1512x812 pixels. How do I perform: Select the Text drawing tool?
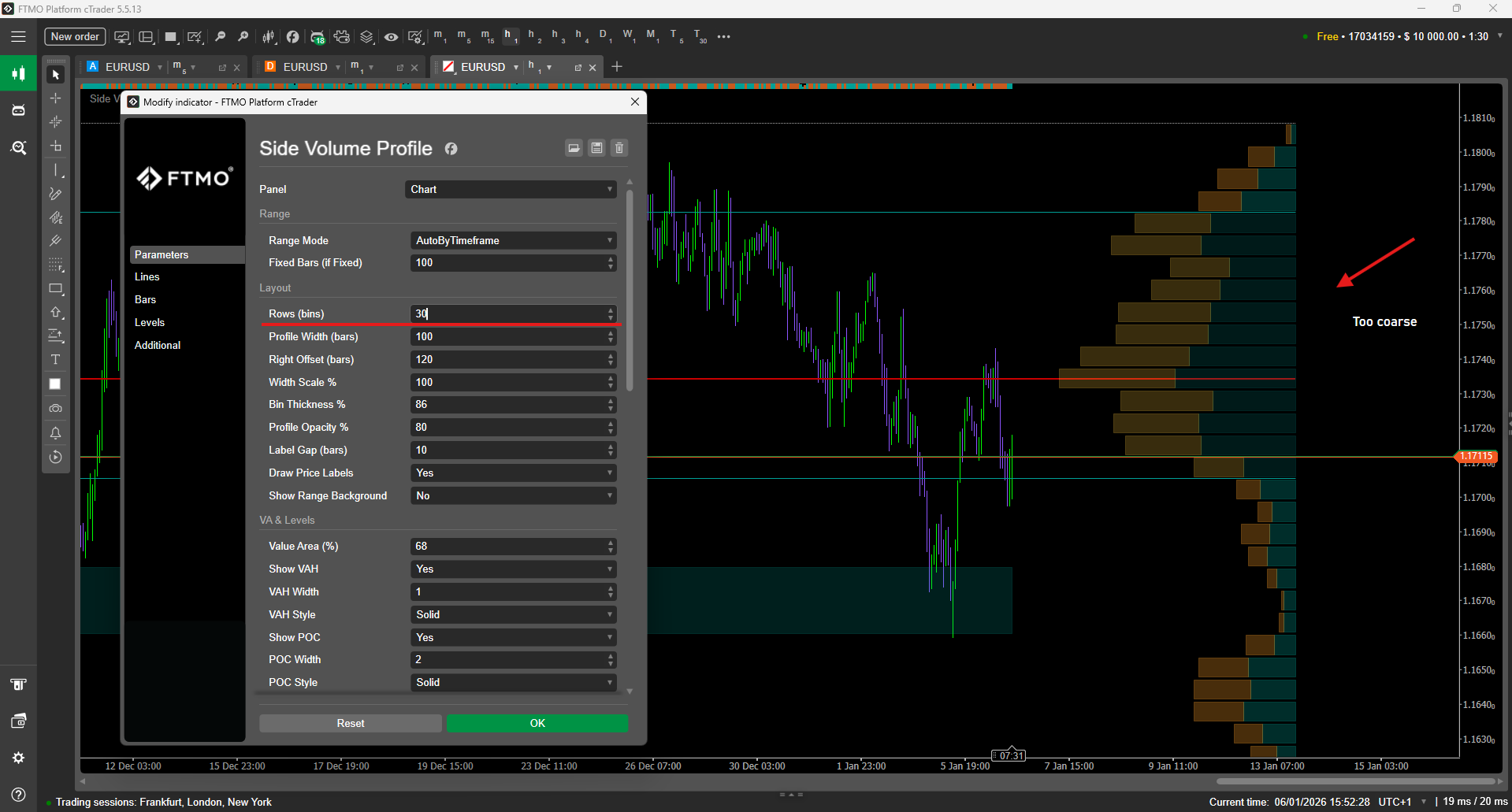[x=55, y=360]
